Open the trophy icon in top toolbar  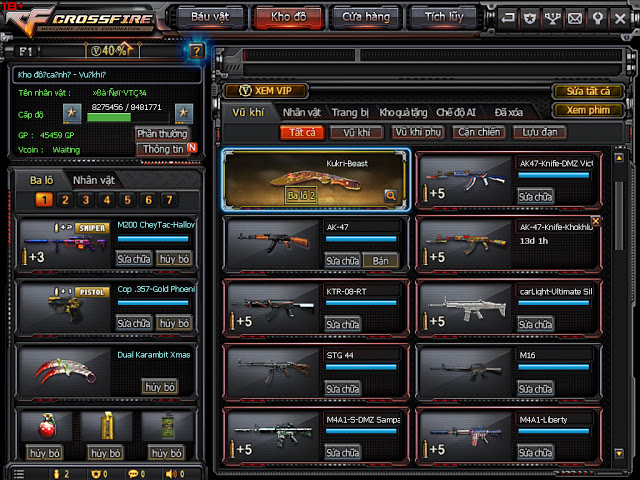[553, 18]
